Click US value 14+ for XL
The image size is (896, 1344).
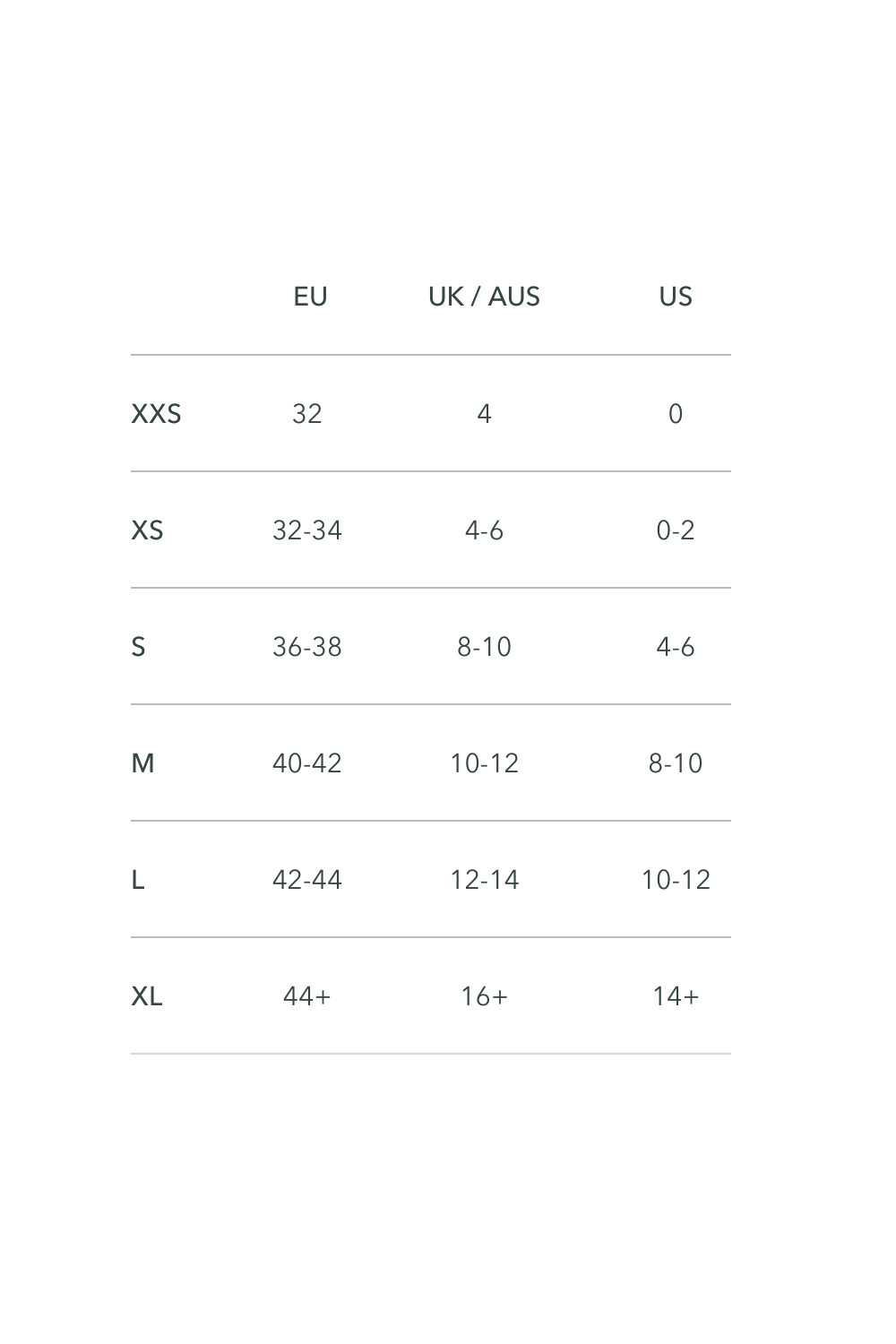(x=676, y=996)
